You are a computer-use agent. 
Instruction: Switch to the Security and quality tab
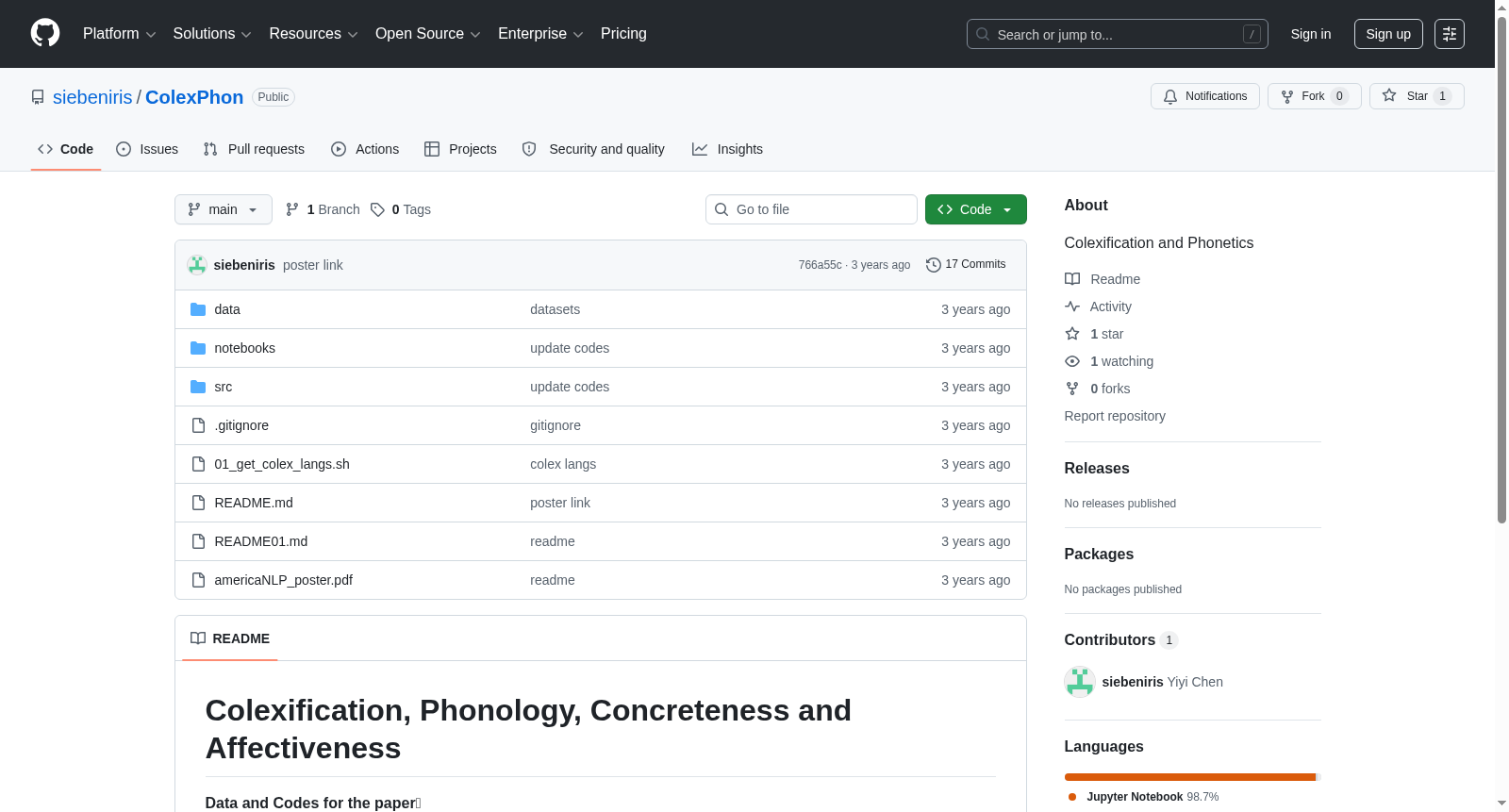pyautogui.click(x=593, y=149)
